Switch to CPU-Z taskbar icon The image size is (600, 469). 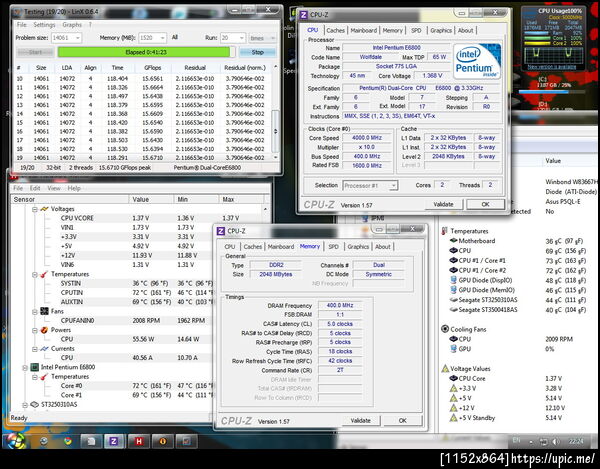tap(114, 441)
